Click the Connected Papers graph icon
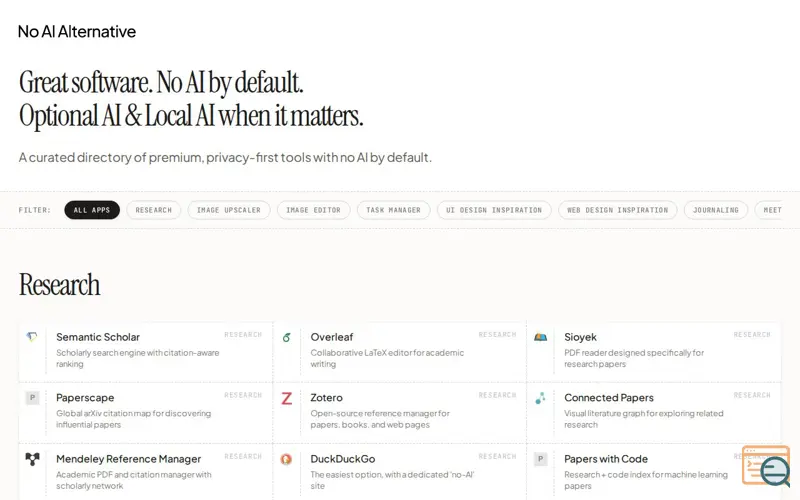Screen dimensions: 800x500 pos(540,398)
